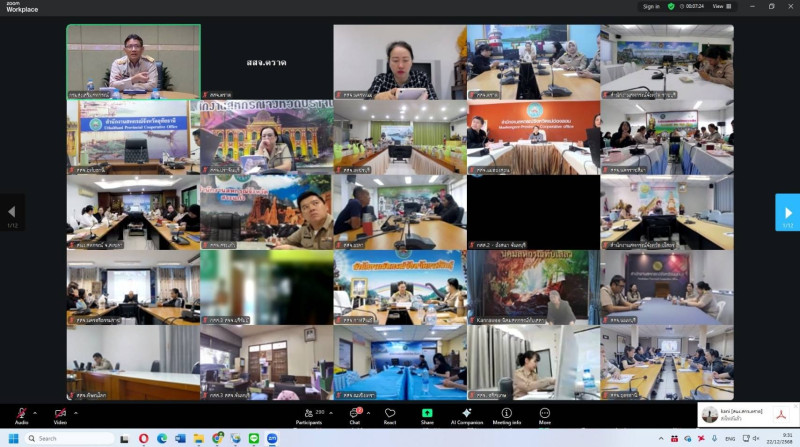
Task: Click the Sign in button
Action: (651, 6)
